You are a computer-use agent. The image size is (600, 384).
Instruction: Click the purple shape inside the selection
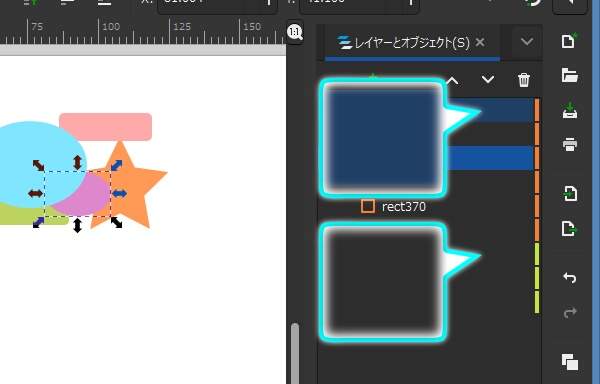coord(86,199)
